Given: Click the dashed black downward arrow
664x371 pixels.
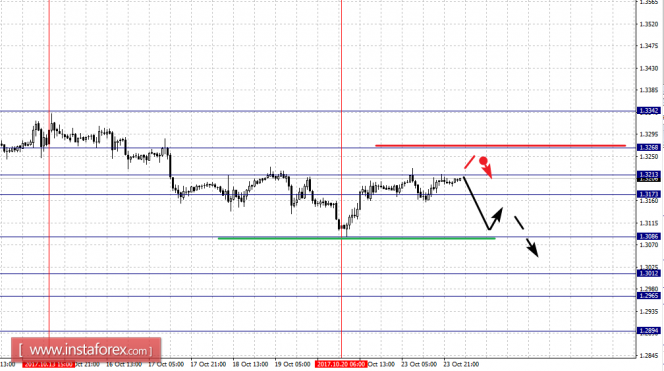Looking at the screenshot, I should point(526,236).
